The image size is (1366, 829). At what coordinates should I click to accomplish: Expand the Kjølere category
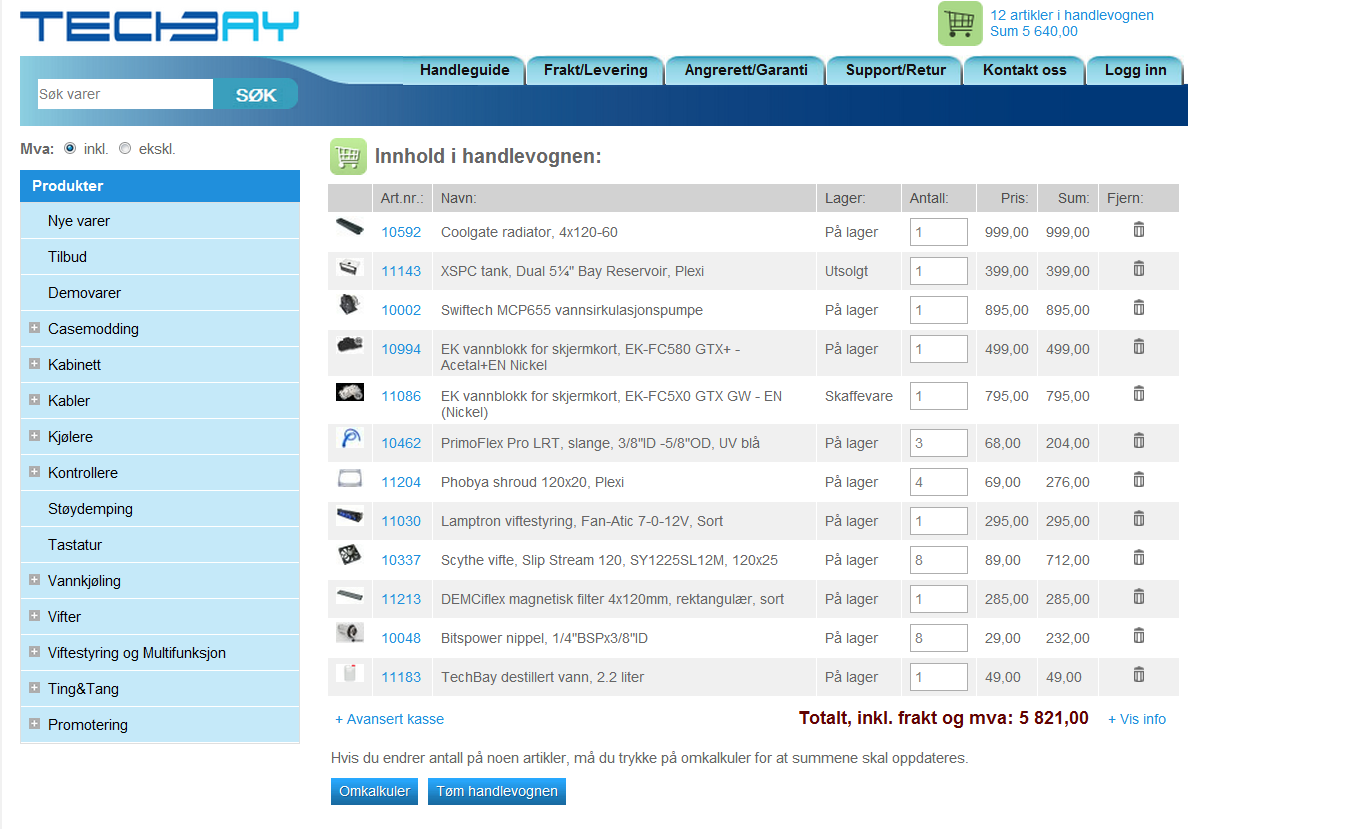coord(35,436)
